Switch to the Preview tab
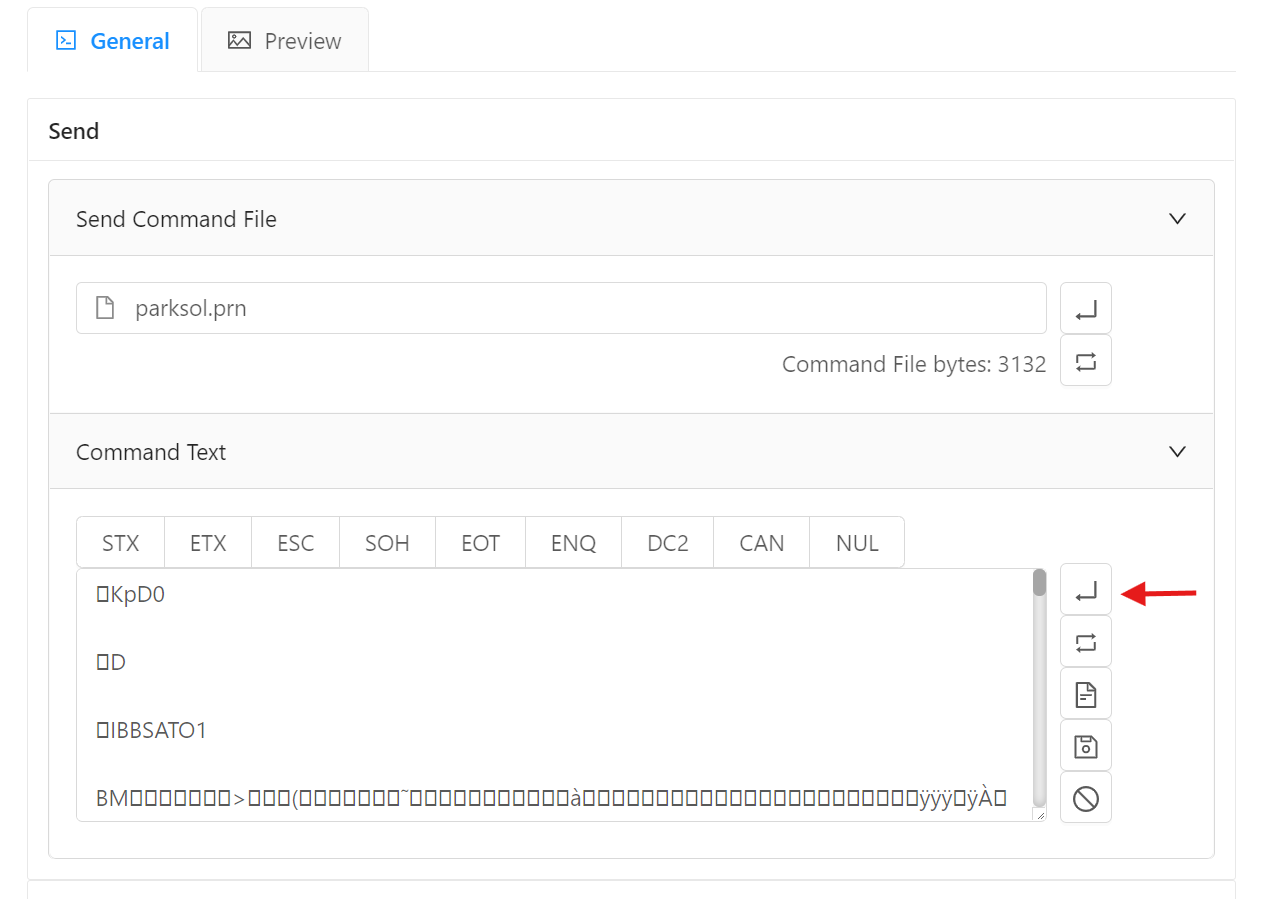 (285, 41)
